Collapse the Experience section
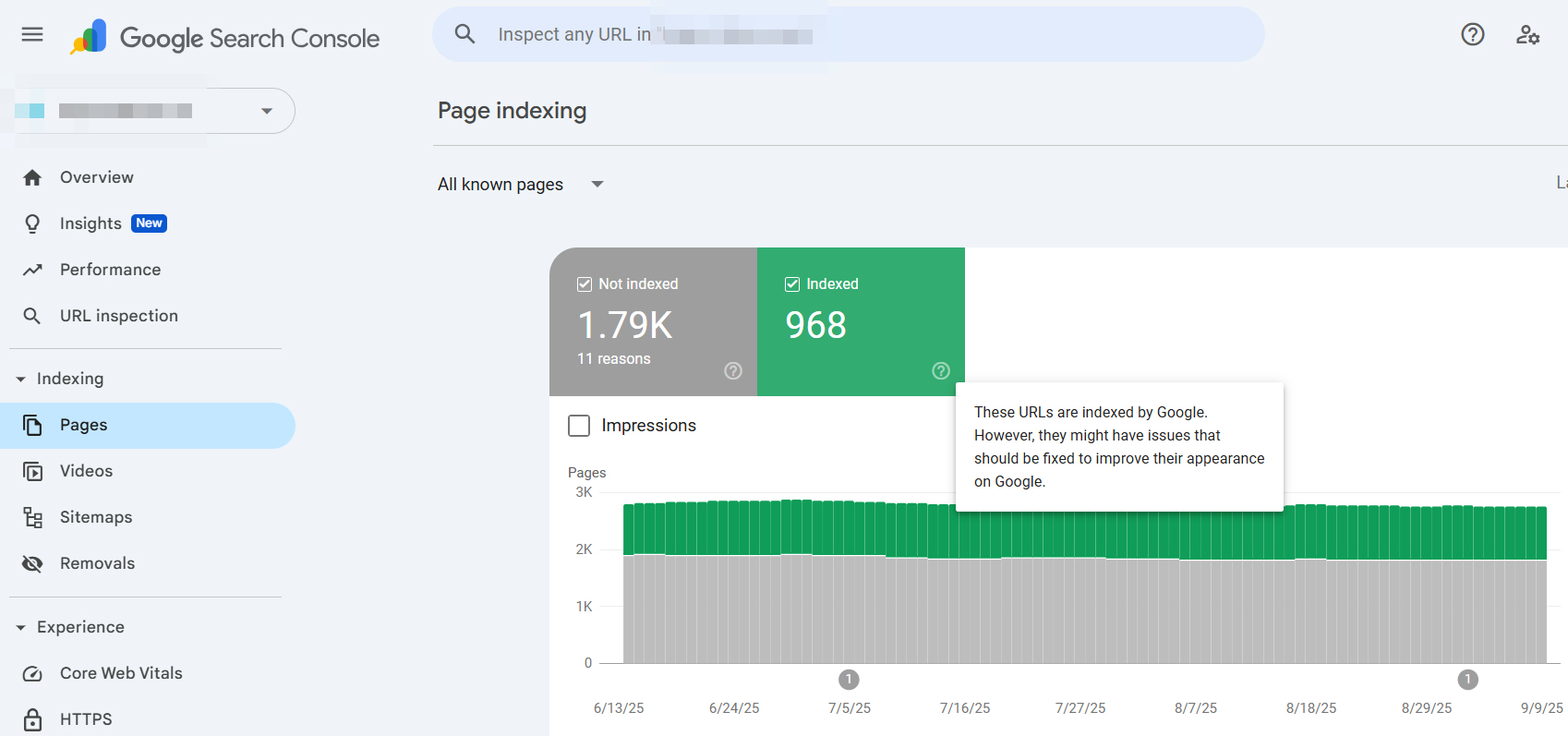The width and height of the screenshot is (1568, 736). (x=21, y=628)
